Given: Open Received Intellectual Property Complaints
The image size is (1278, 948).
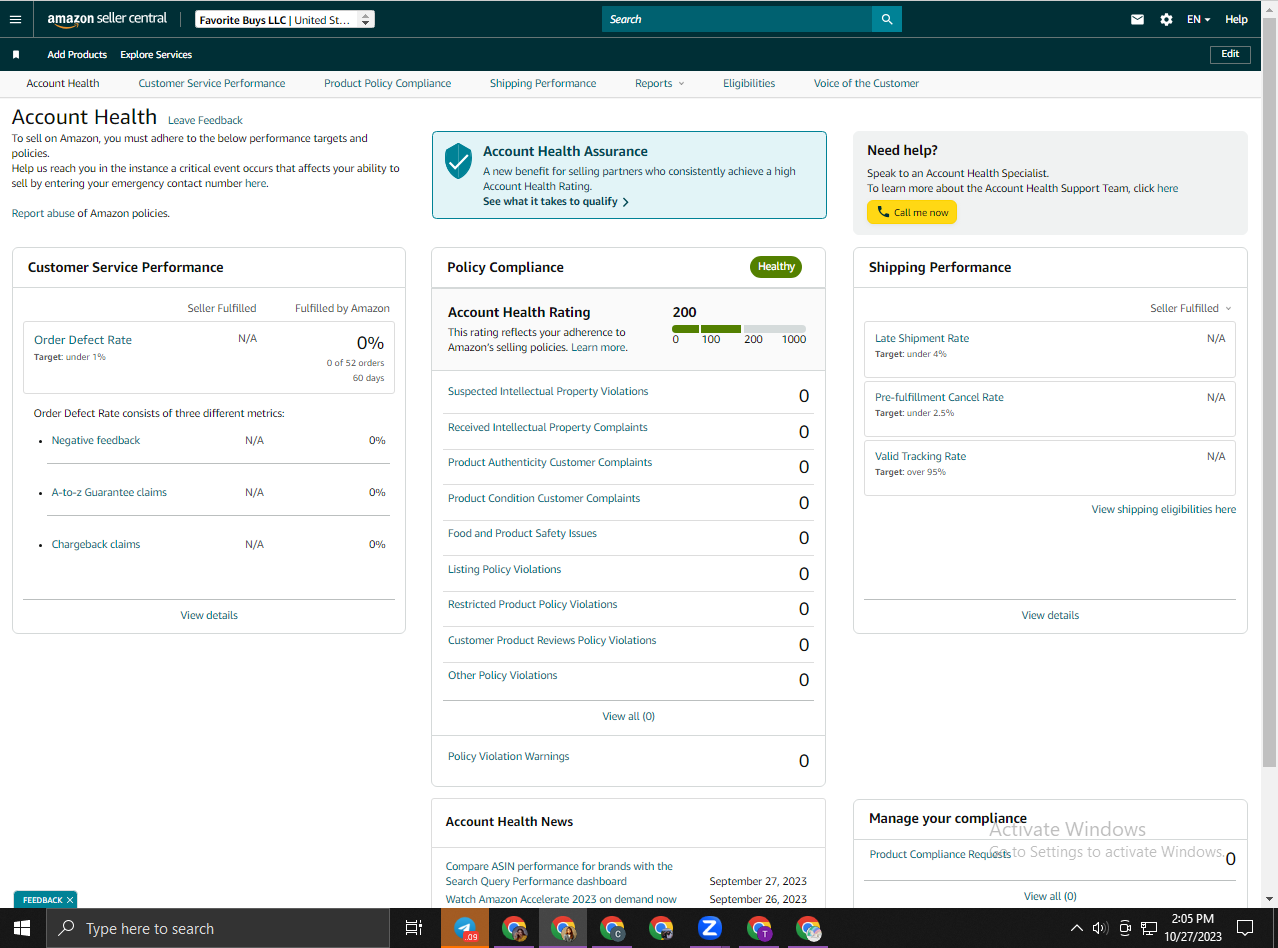Looking at the screenshot, I should click(x=548, y=428).
